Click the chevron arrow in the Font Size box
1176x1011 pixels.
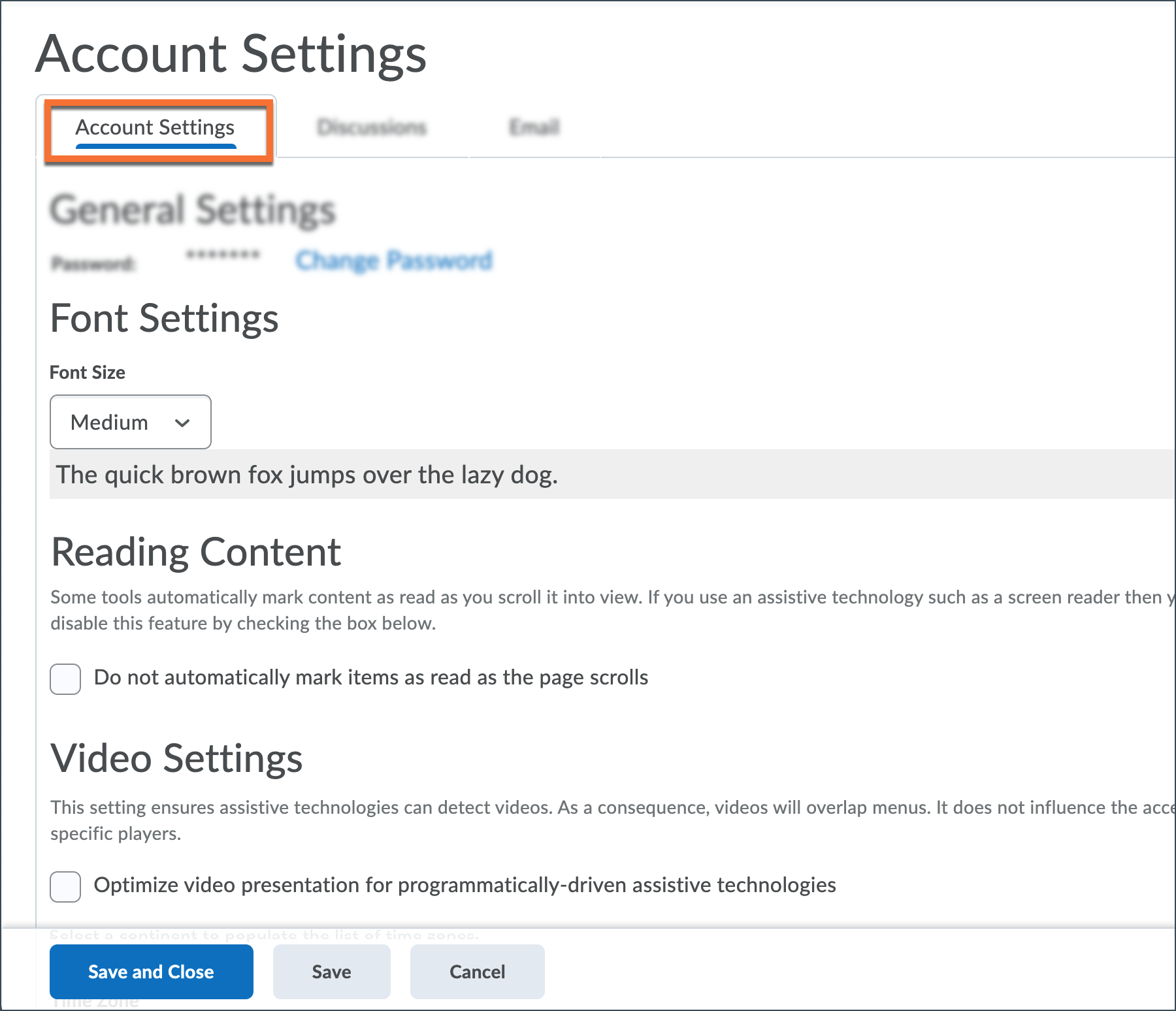click(182, 423)
